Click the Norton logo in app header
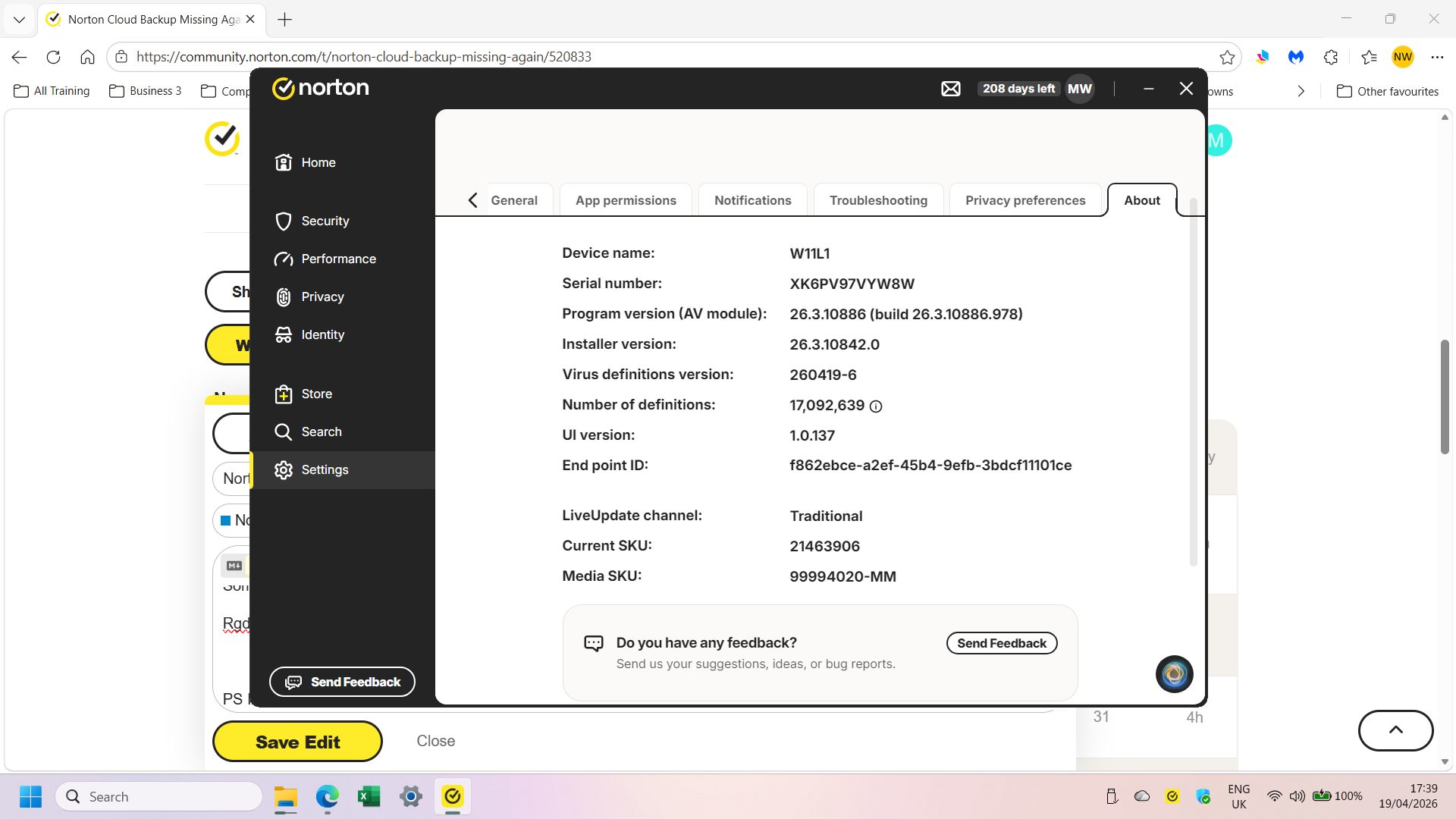Screen dimensions: 1456x819 click(320, 88)
